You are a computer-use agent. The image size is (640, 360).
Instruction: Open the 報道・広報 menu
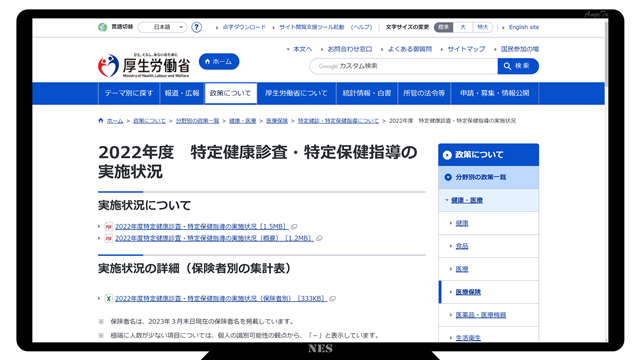[182, 93]
